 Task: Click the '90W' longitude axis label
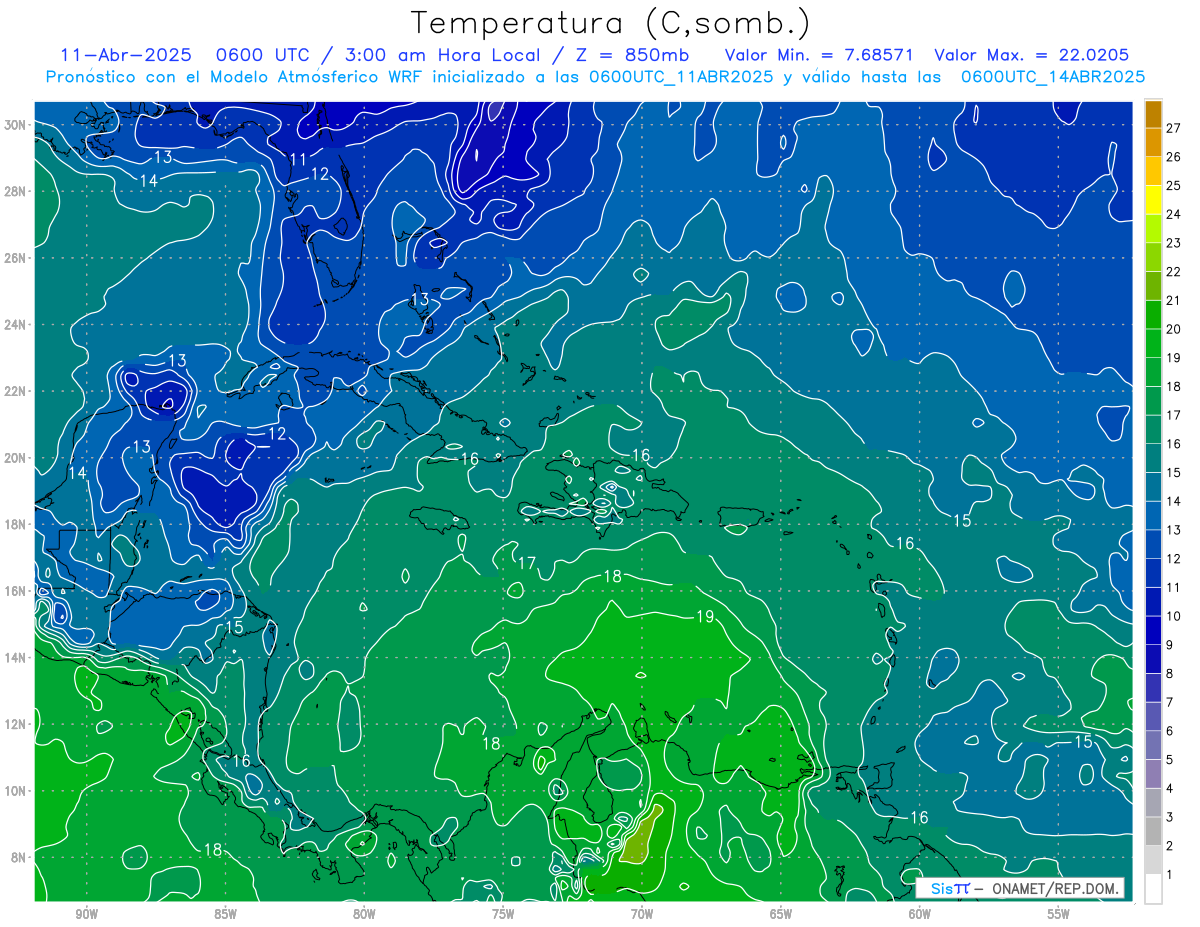pos(86,914)
